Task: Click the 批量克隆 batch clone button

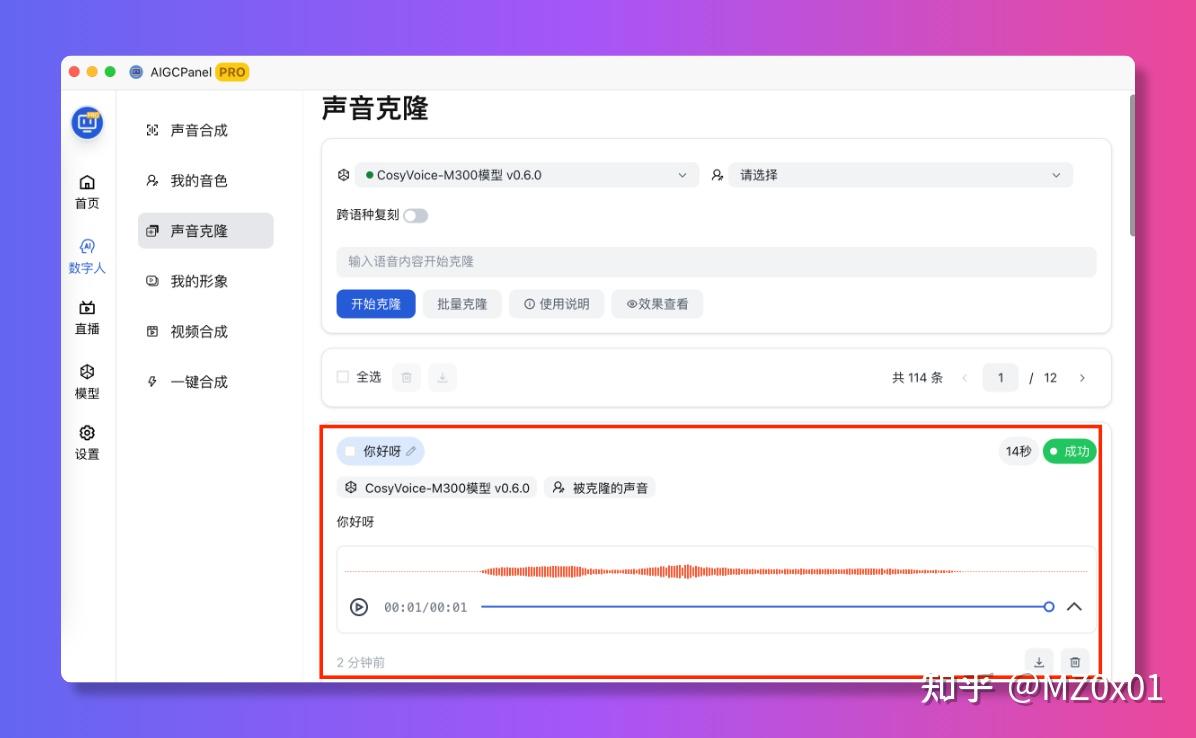Action: click(x=462, y=304)
